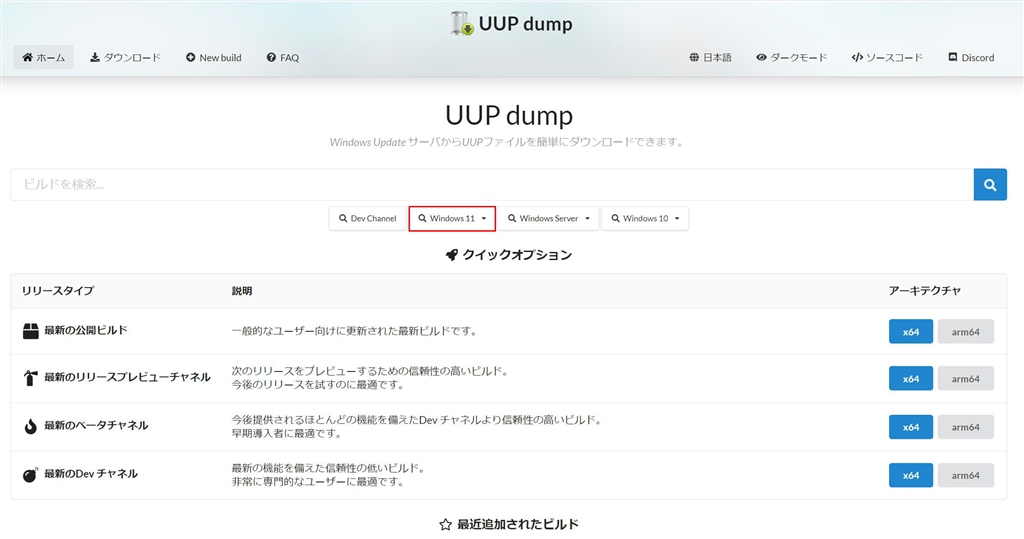This screenshot has height=539, width=1024.
Task: Click the UUP dump page heading
Action: click(x=509, y=115)
